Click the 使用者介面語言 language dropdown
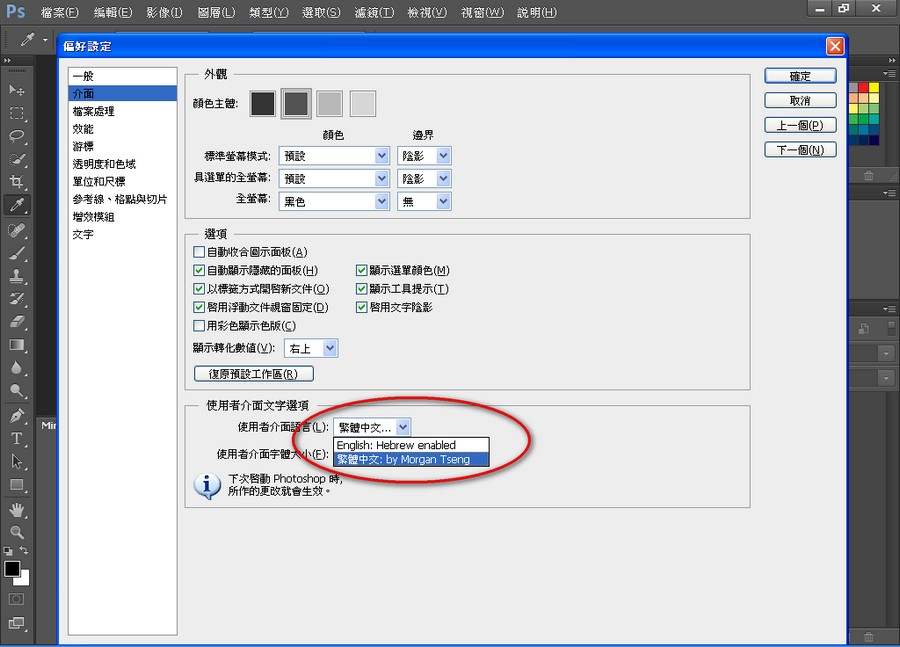Image resolution: width=900 pixels, height=647 pixels. tap(372, 427)
